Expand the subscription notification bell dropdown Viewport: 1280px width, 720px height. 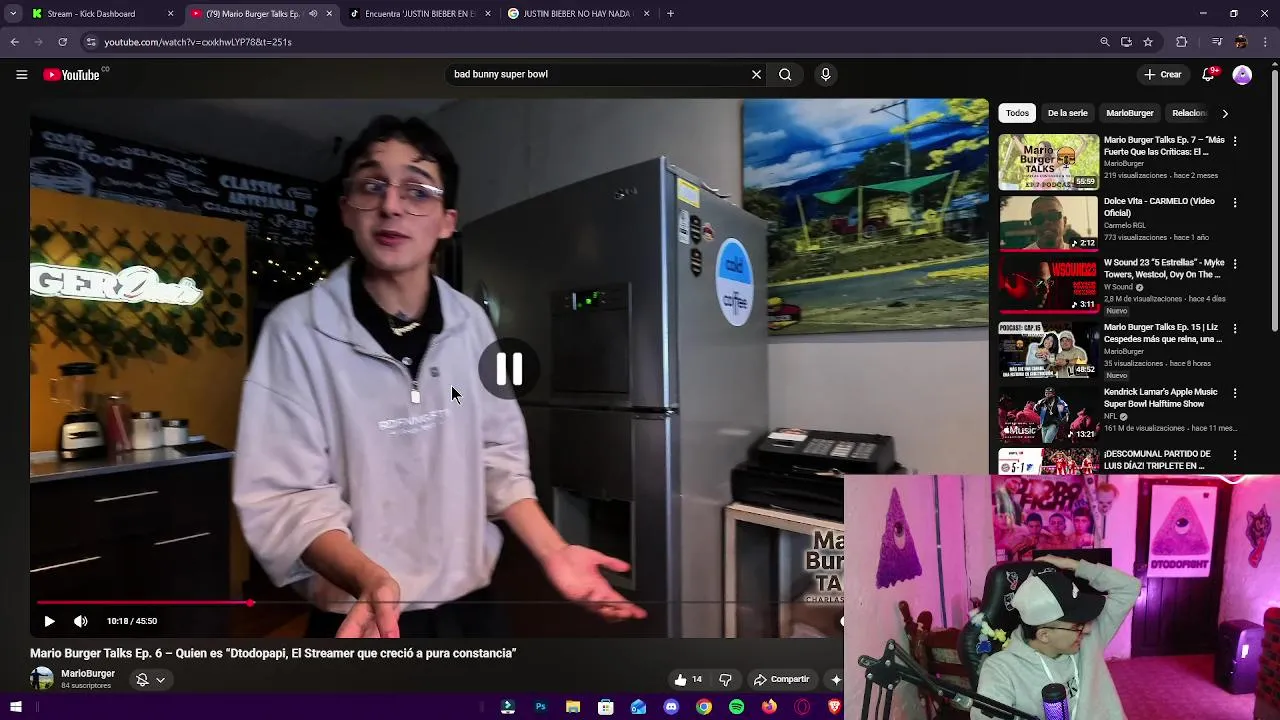click(x=150, y=679)
